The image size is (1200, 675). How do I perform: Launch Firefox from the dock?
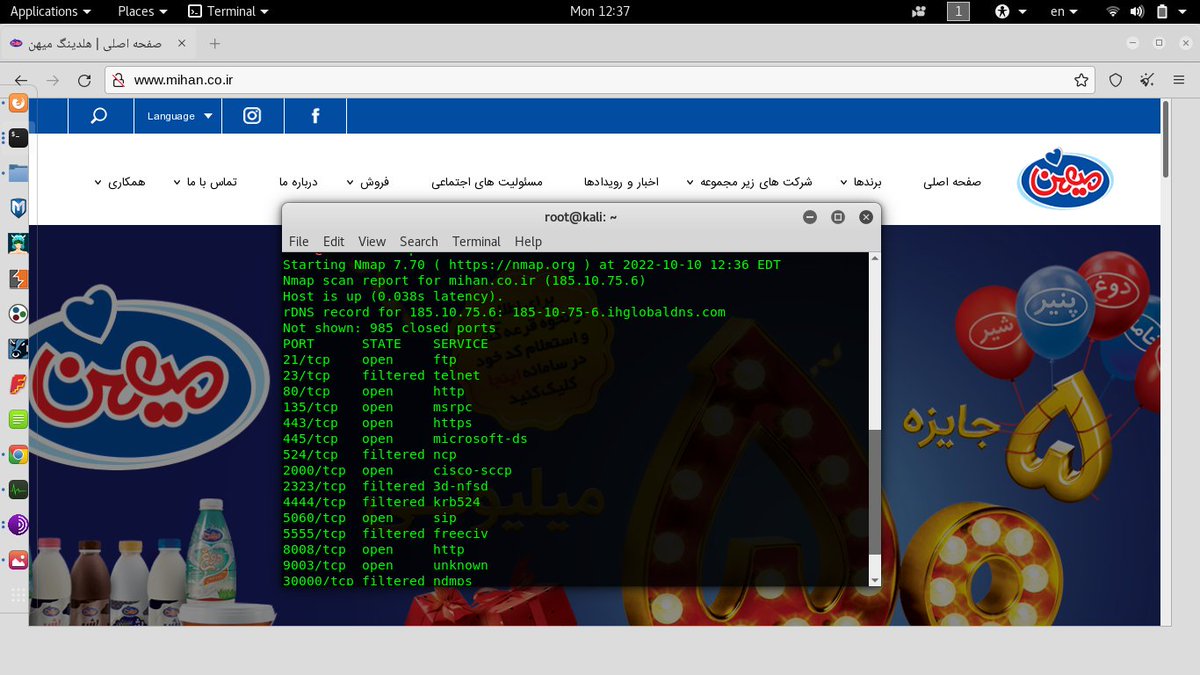point(17,103)
